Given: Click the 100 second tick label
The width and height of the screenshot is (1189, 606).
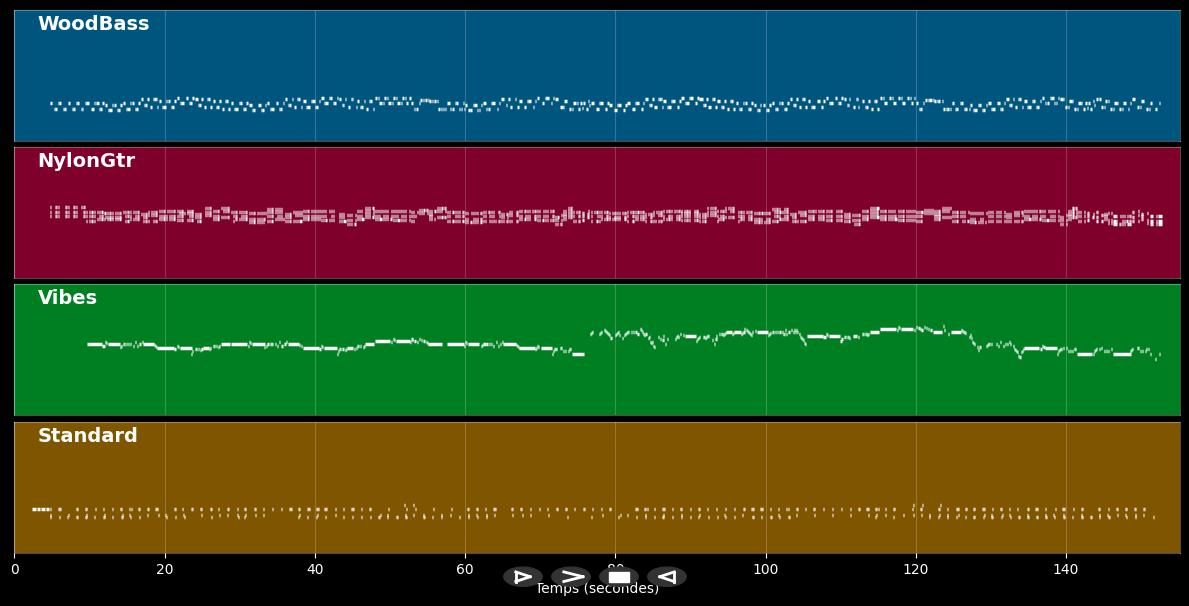Looking at the screenshot, I should [766, 570].
